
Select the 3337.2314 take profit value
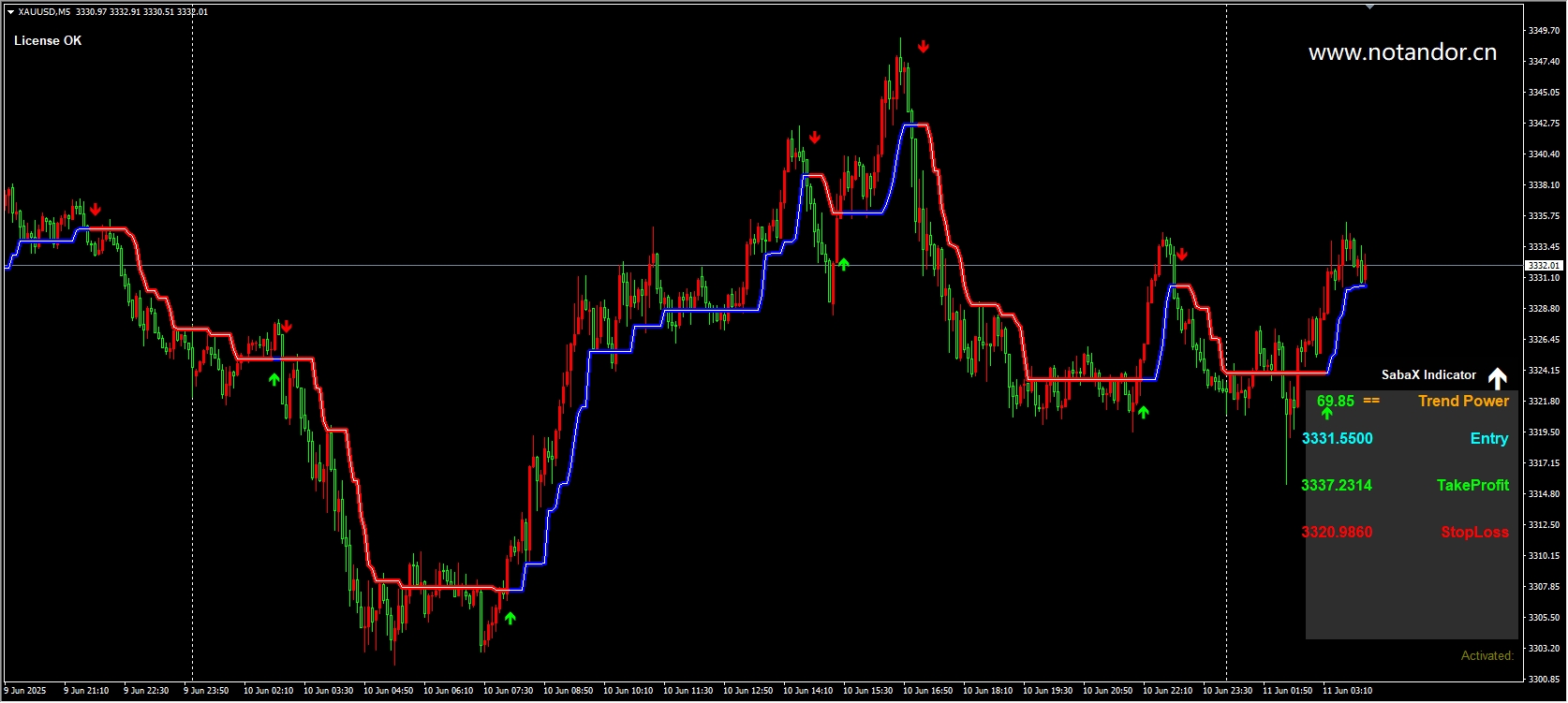point(1337,485)
